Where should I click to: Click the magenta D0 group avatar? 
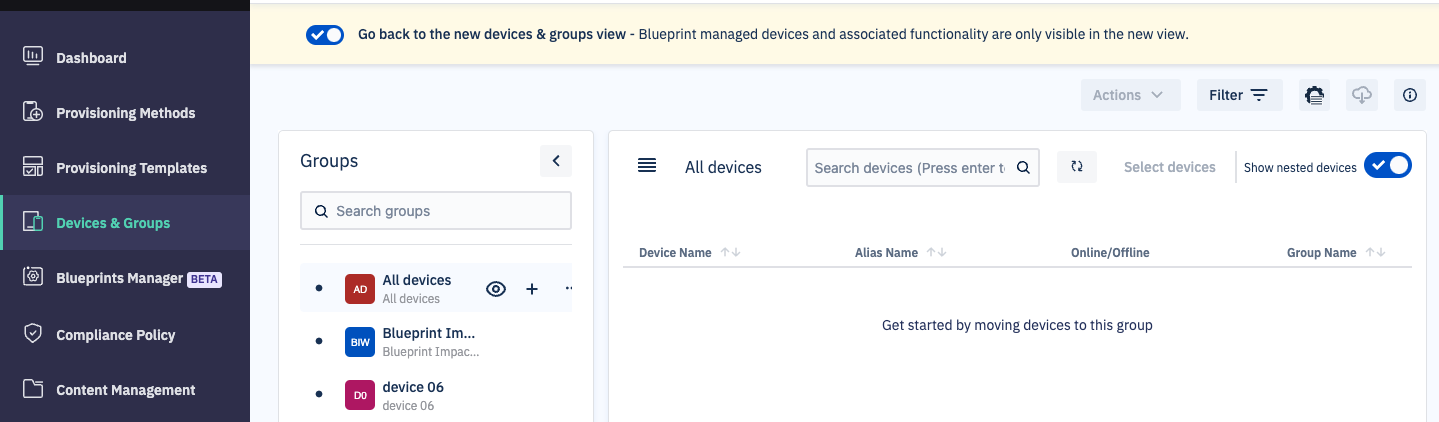360,395
